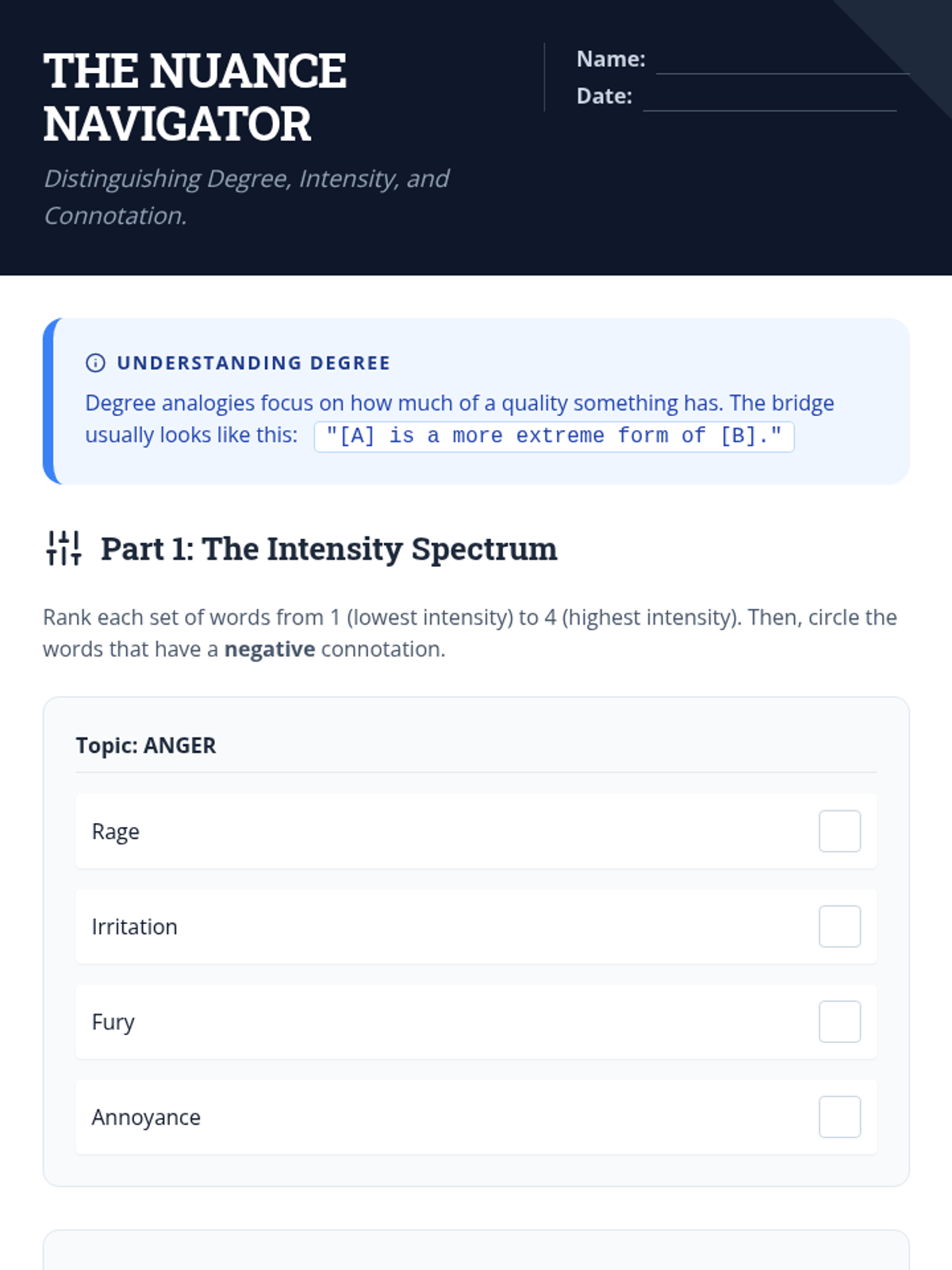Viewport: 952px width, 1270px height.
Task: Click the rank box for Fury
Action: pyautogui.click(x=839, y=1022)
